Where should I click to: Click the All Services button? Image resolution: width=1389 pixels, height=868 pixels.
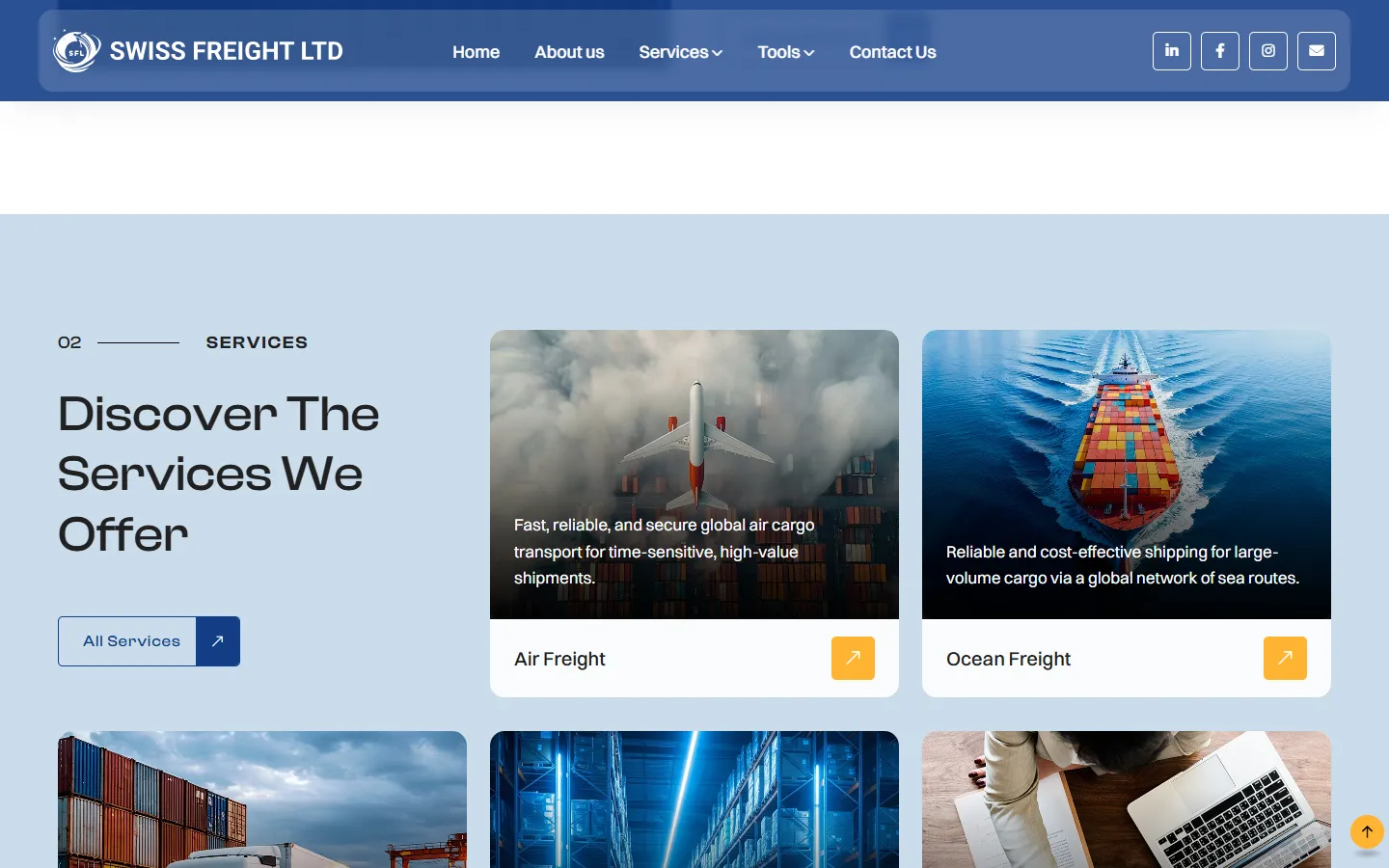click(149, 641)
